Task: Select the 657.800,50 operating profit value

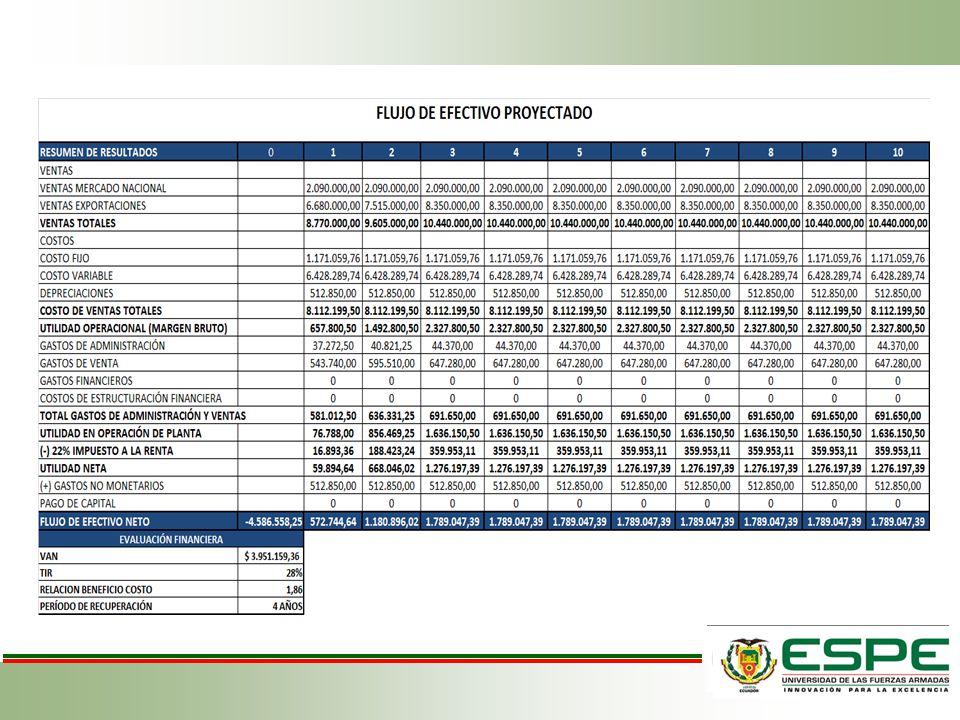Action: click(x=333, y=328)
